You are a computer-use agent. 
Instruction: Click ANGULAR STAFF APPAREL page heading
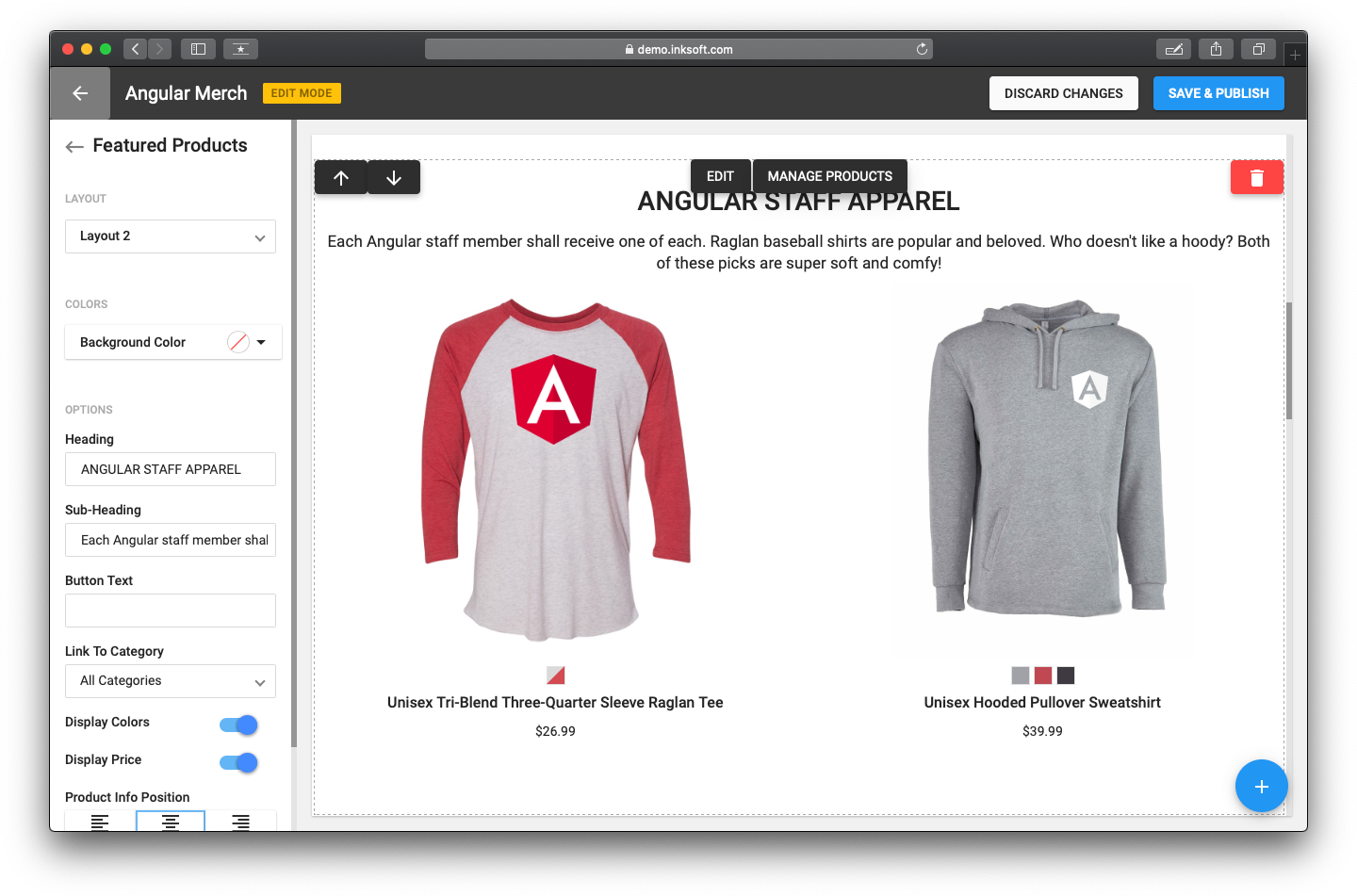point(799,202)
